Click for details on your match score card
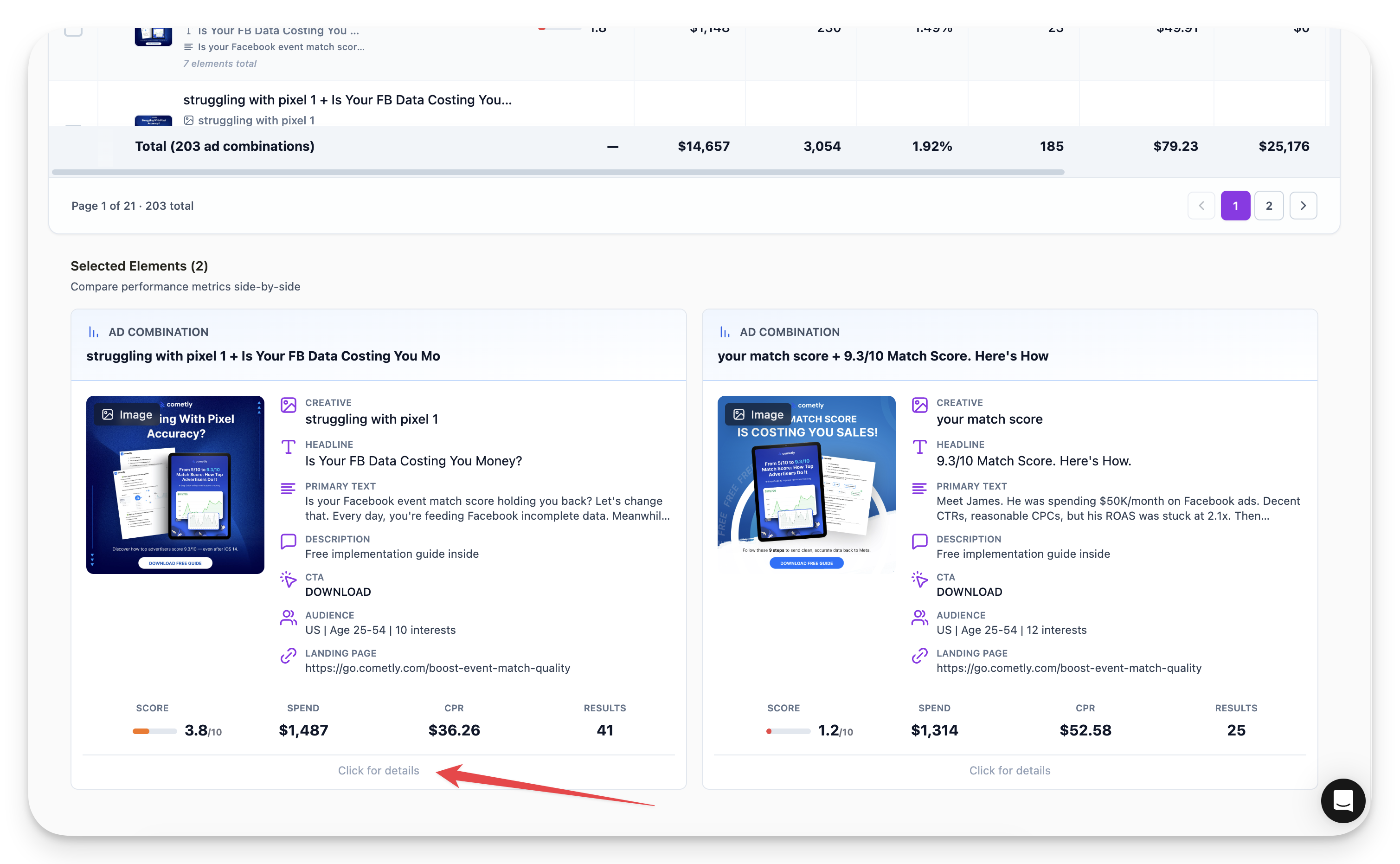Image resolution: width=1400 pixels, height=864 pixels. coord(1009,770)
